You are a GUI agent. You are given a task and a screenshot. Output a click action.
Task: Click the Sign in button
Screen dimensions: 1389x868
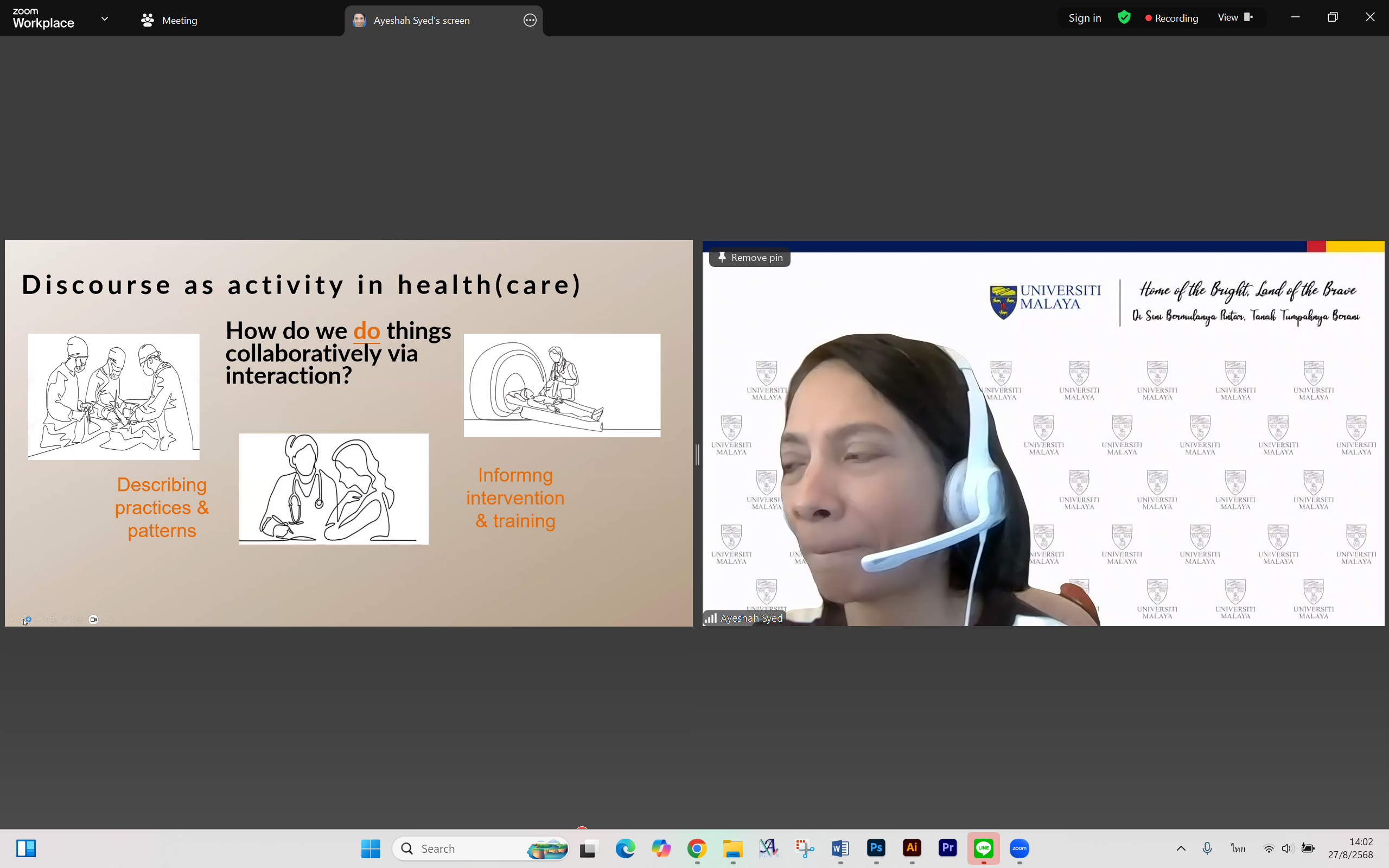pyautogui.click(x=1084, y=18)
